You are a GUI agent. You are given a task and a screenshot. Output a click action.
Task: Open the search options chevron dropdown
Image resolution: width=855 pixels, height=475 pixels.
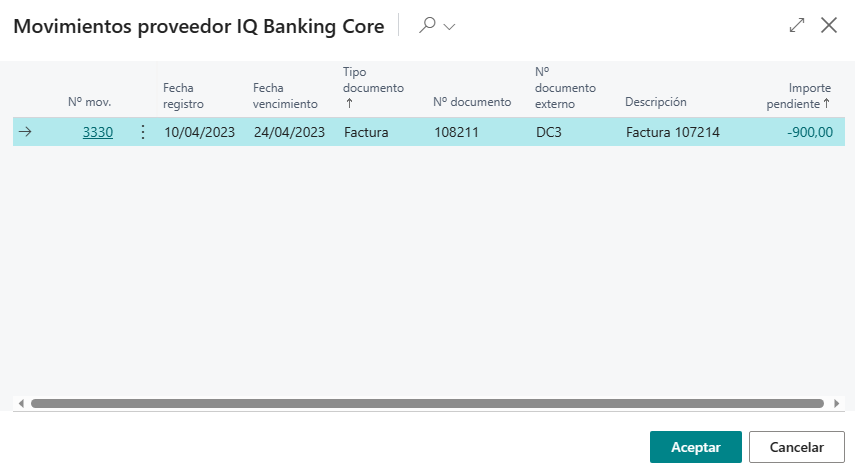449,27
